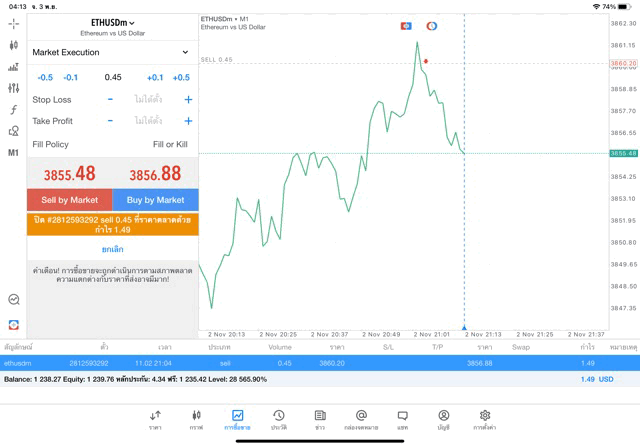Open the Market Execution order type dropdown
The image size is (640, 447).
coord(111,52)
